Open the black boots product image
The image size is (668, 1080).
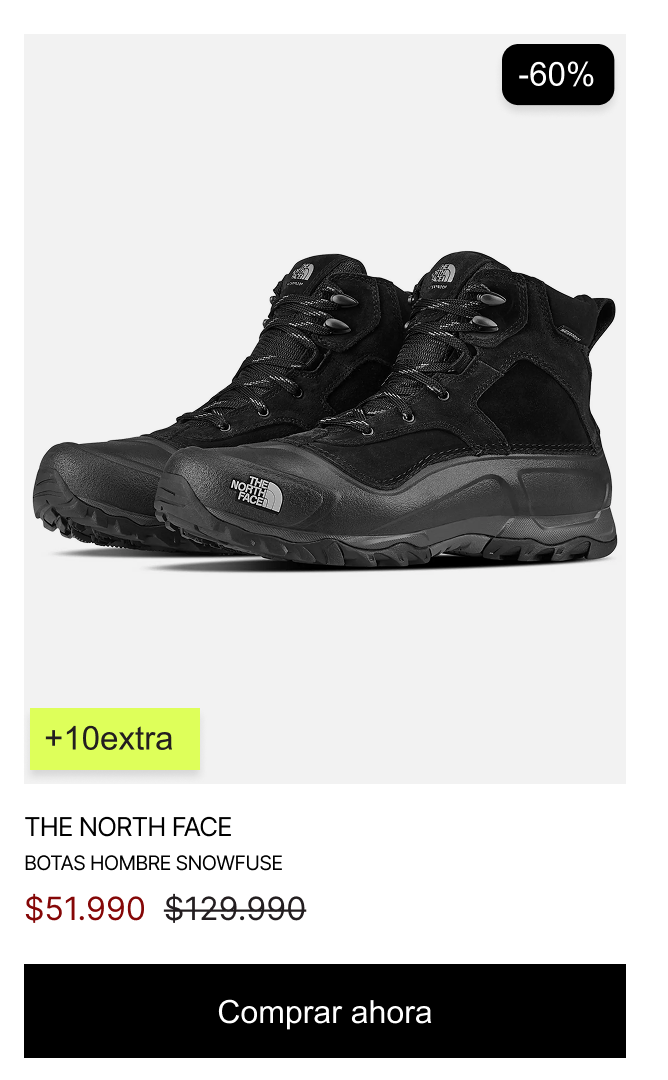[x=325, y=408]
